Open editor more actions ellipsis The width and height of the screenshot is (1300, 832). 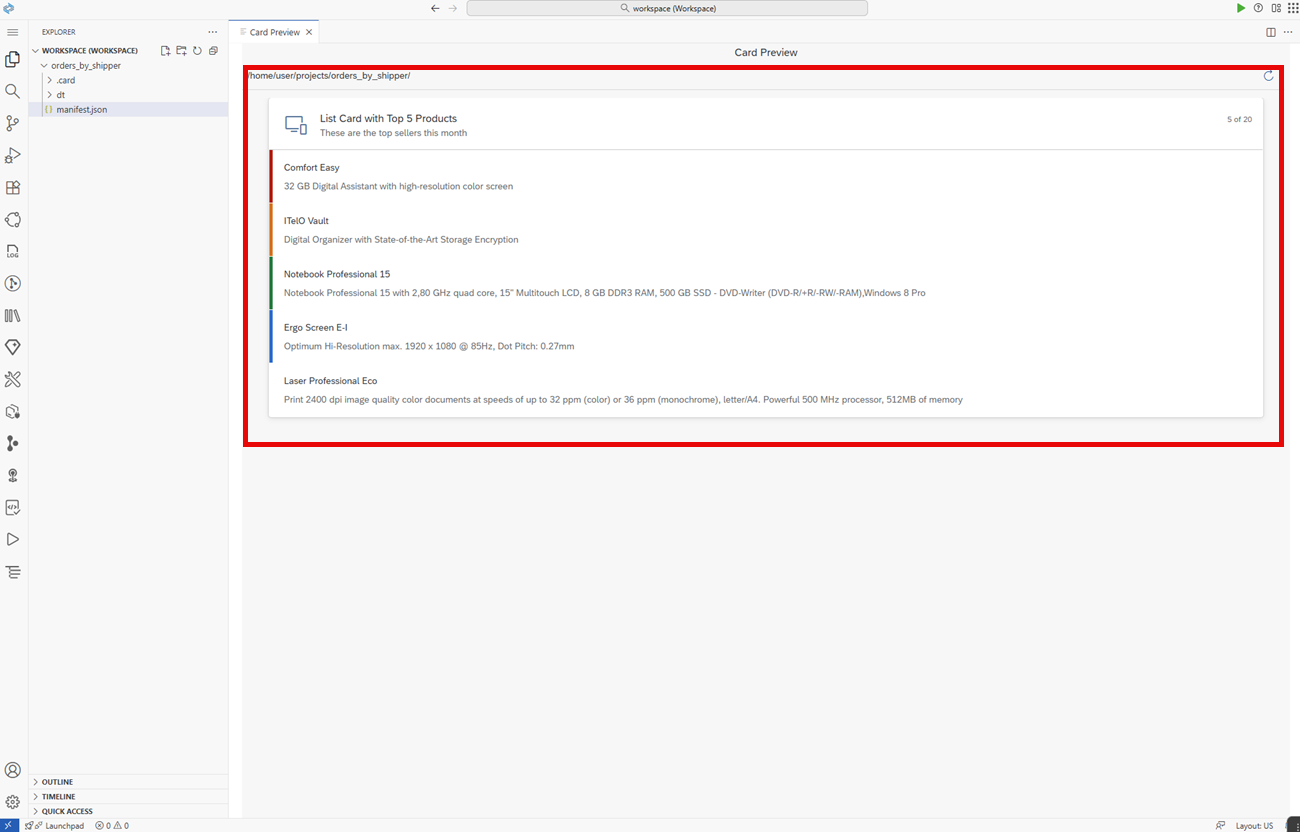tap(1287, 32)
